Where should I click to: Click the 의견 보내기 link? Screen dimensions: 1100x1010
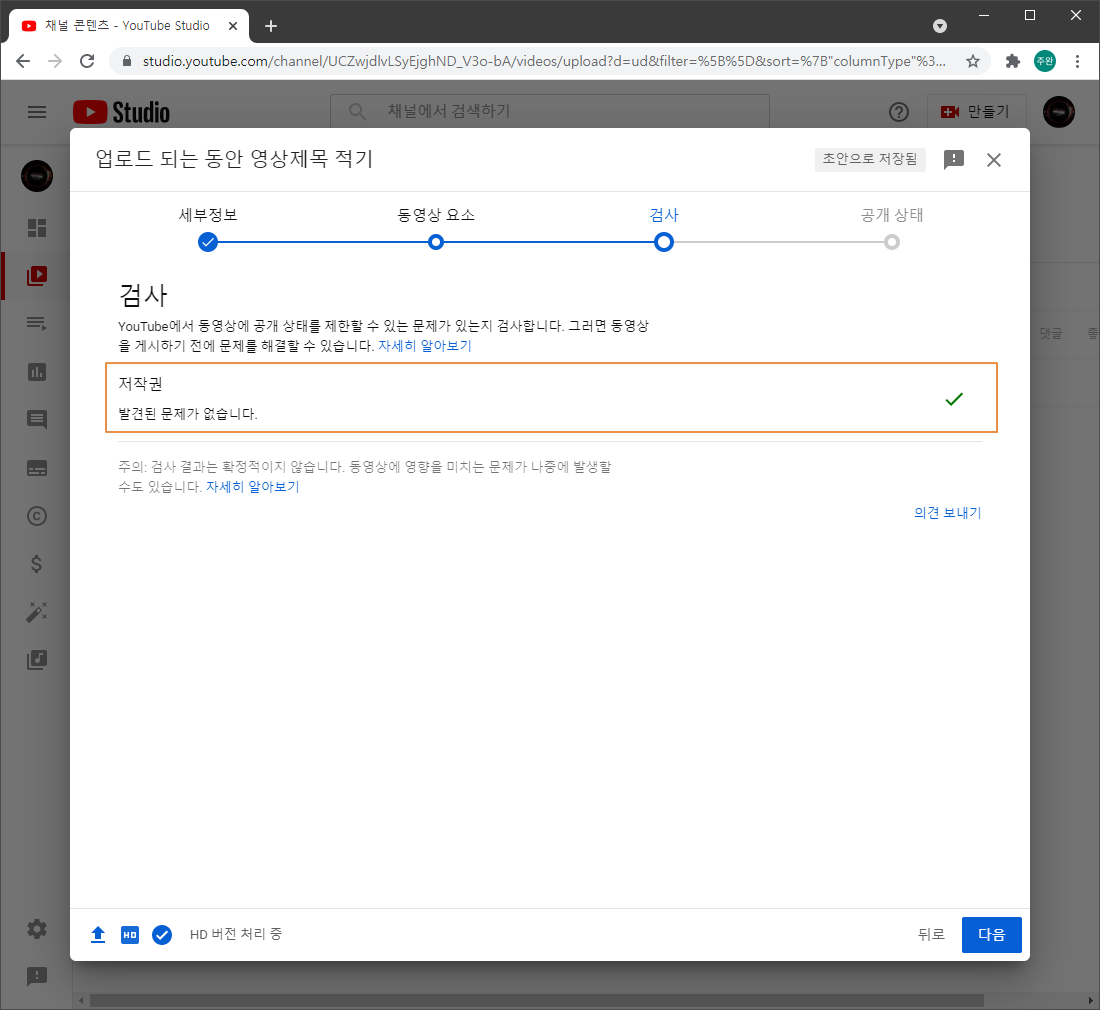947,513
